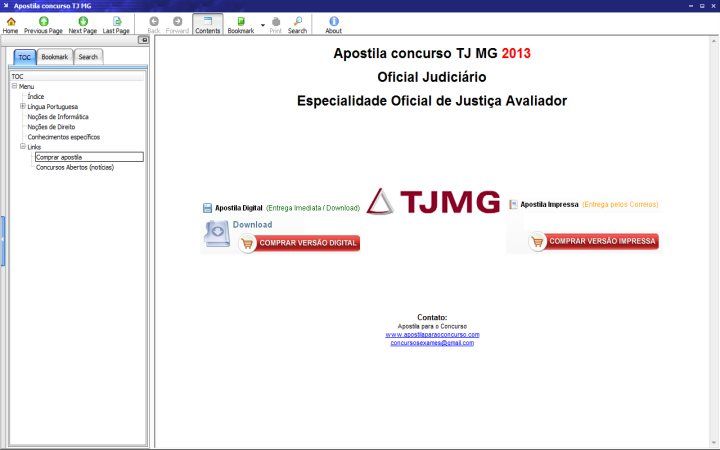Click the content scrollbar up arrow
720x450 pixels.
(x=714, y=41)
